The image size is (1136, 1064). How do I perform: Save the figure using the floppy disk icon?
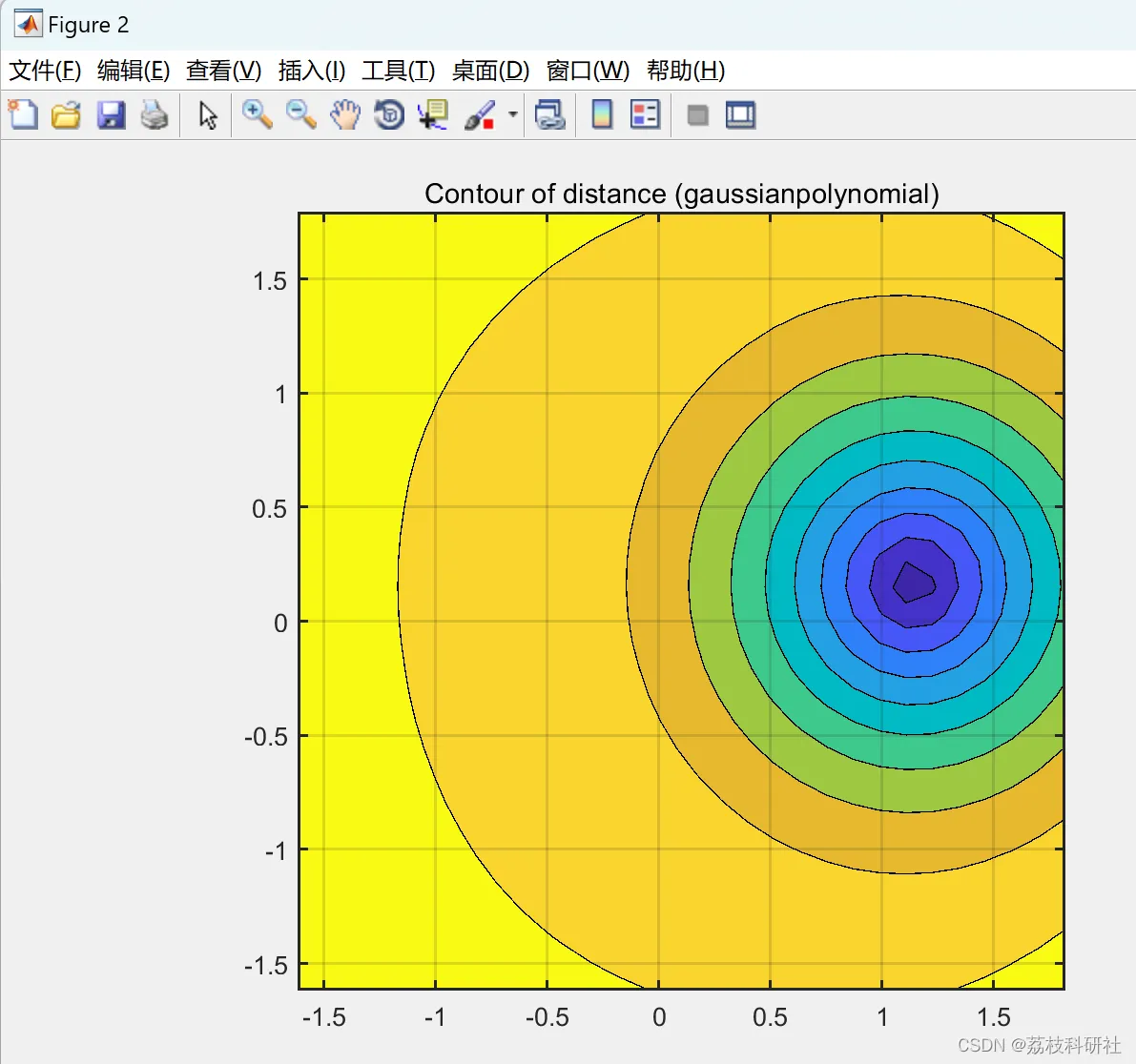click(111, 115)
